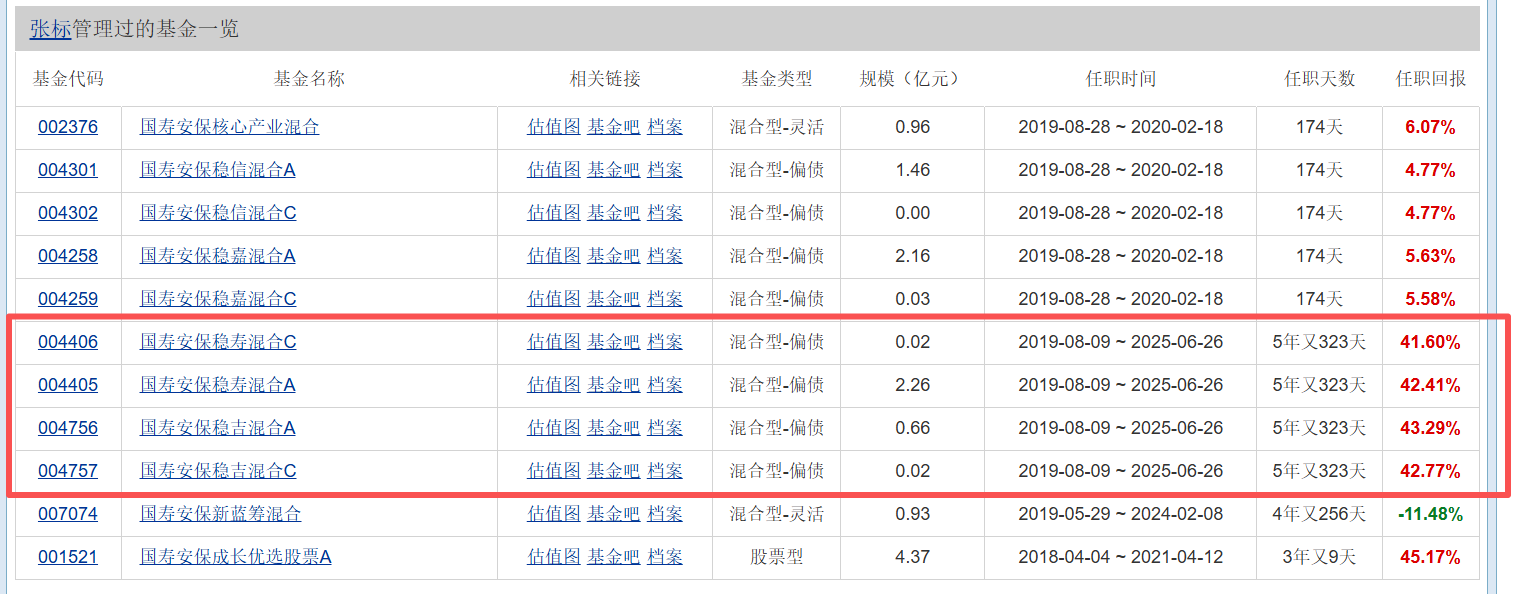The height and width of the screenshot is (594, 1536).
Task: Open 国寿安保稳吉混合A fund page
Action: point(218,428)
